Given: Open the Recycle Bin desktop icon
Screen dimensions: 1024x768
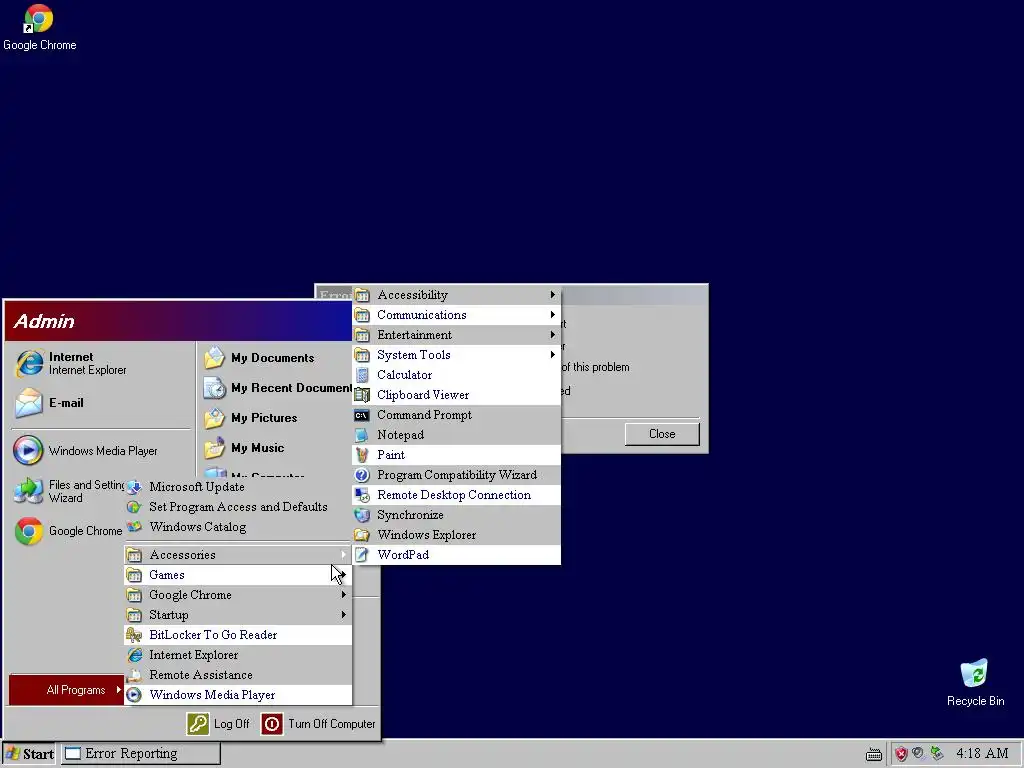Looking at the screenshot, I should pos(974,674).
